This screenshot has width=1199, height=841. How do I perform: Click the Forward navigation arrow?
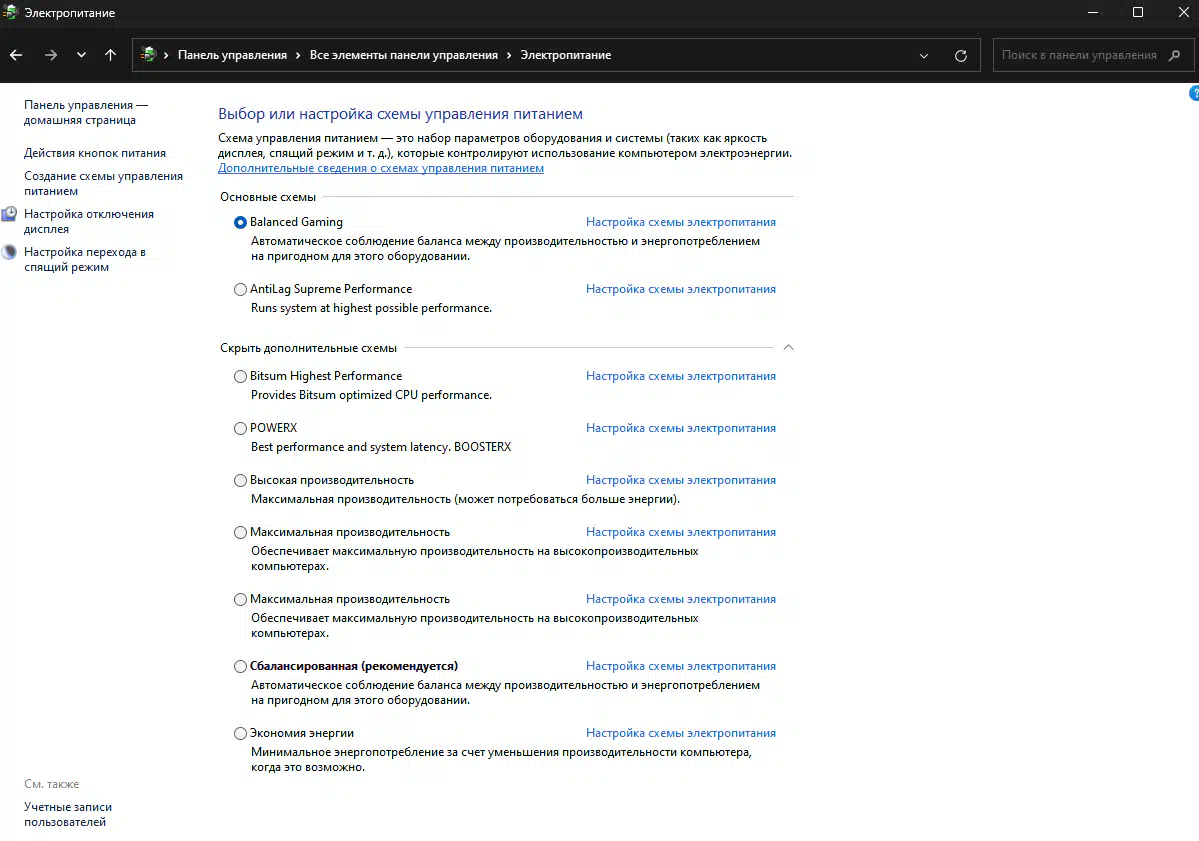tap(50, 55)
